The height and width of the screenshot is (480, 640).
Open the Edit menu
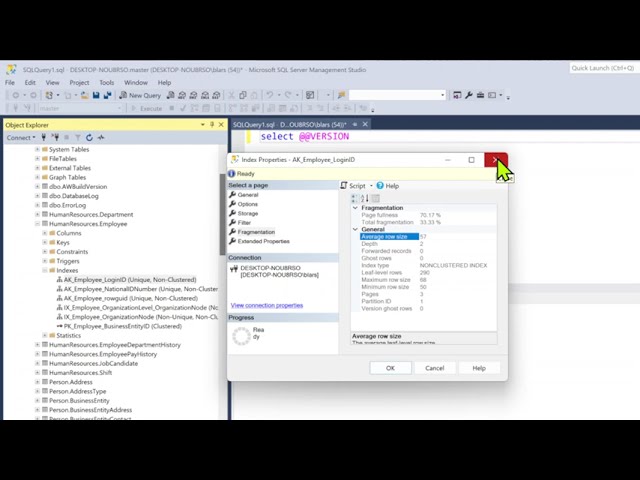pyautogui.click(x=30, y=82)
